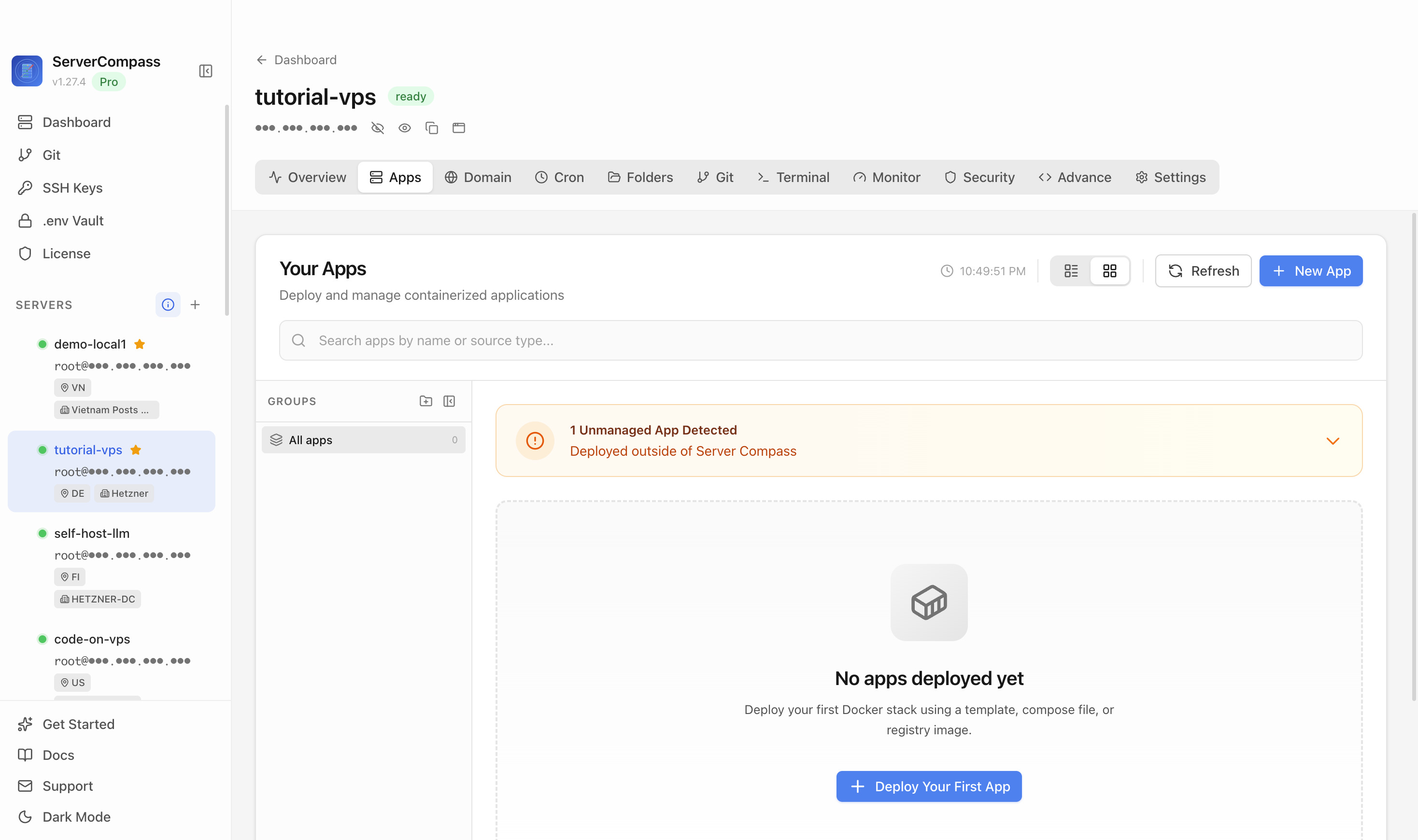Viewport: 1418px width, 840px height.
Task: Select the Apps tab
Action: pos(395,177)
